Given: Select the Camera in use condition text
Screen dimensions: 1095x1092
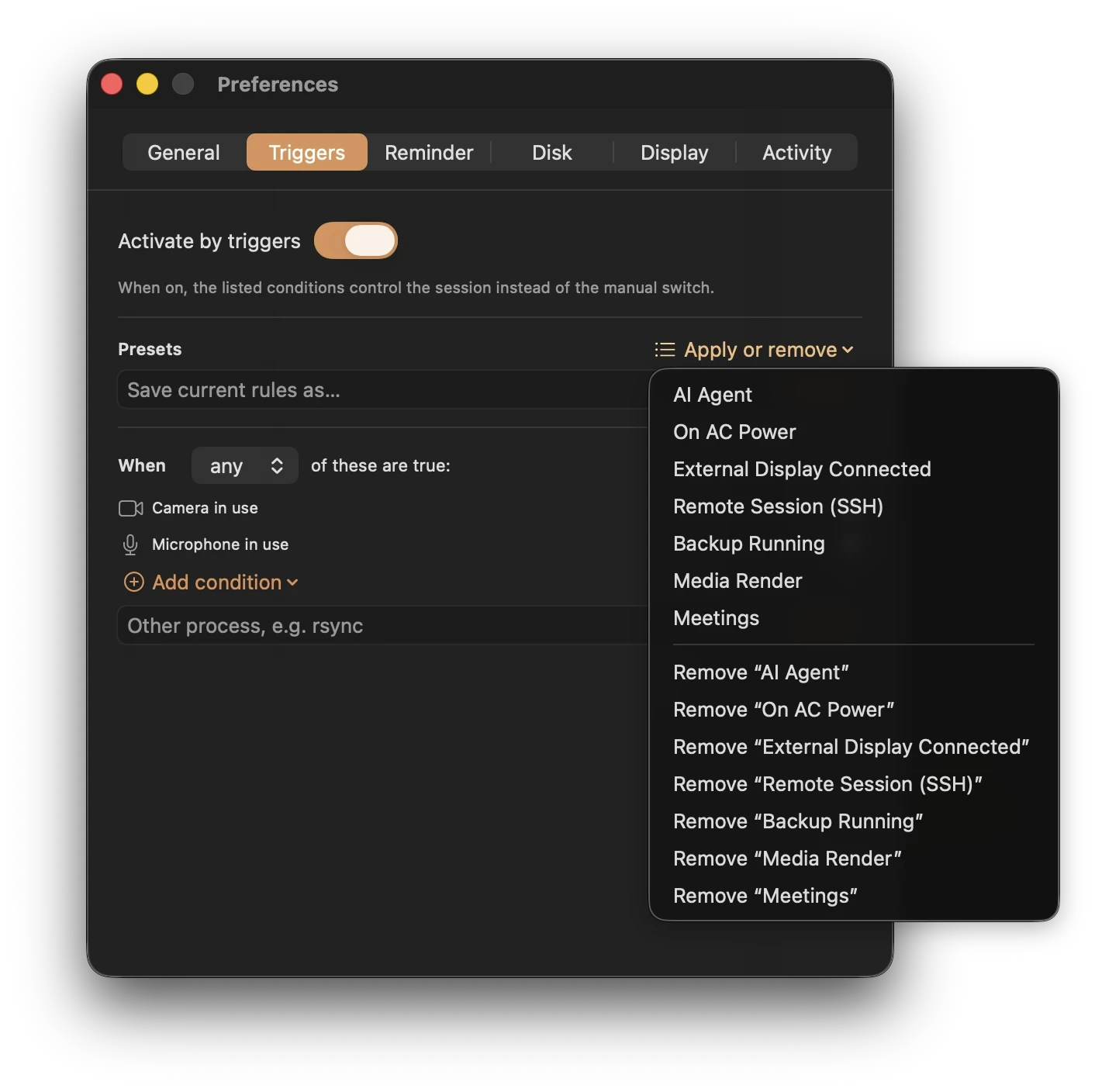Looking at the screenshot, I should tap(205, 508).
